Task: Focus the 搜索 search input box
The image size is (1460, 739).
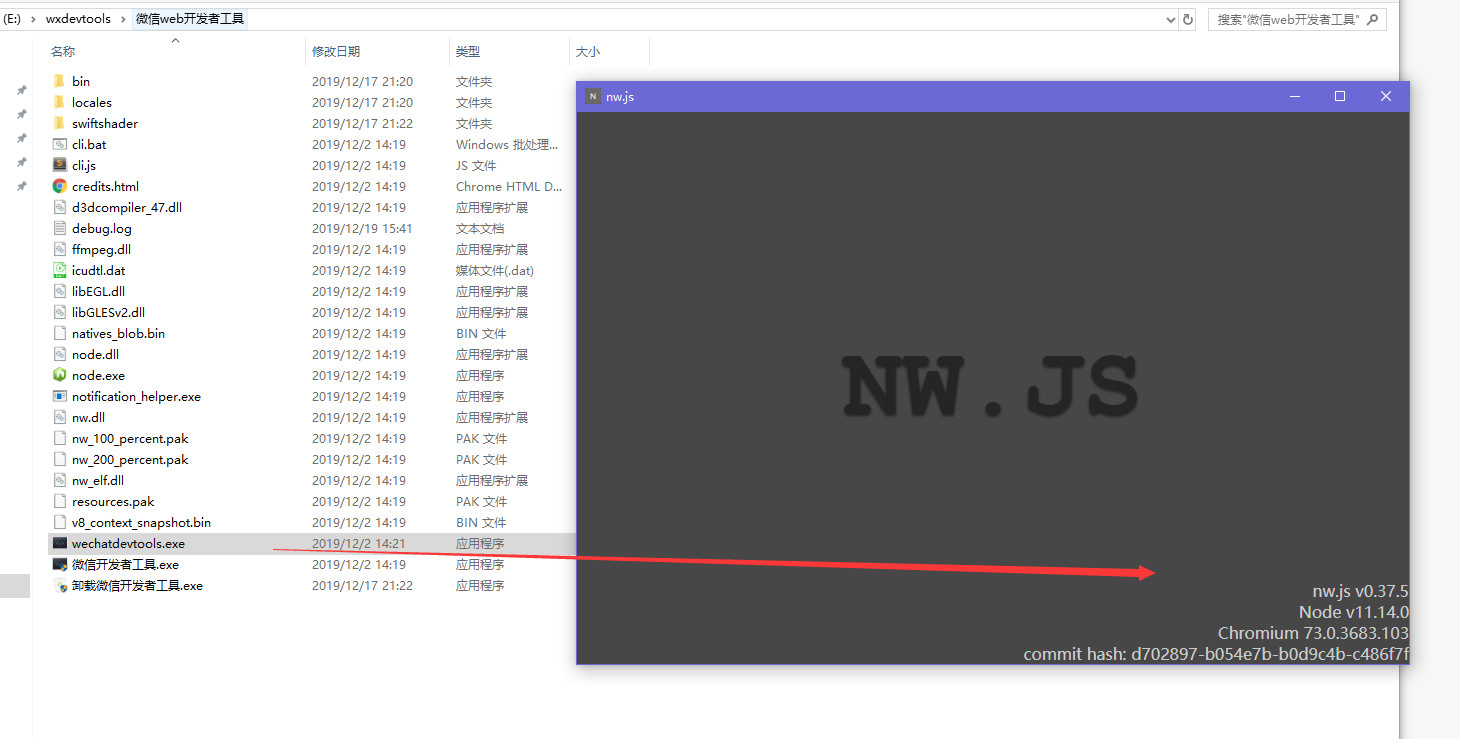Action: tap(1297, 19)
